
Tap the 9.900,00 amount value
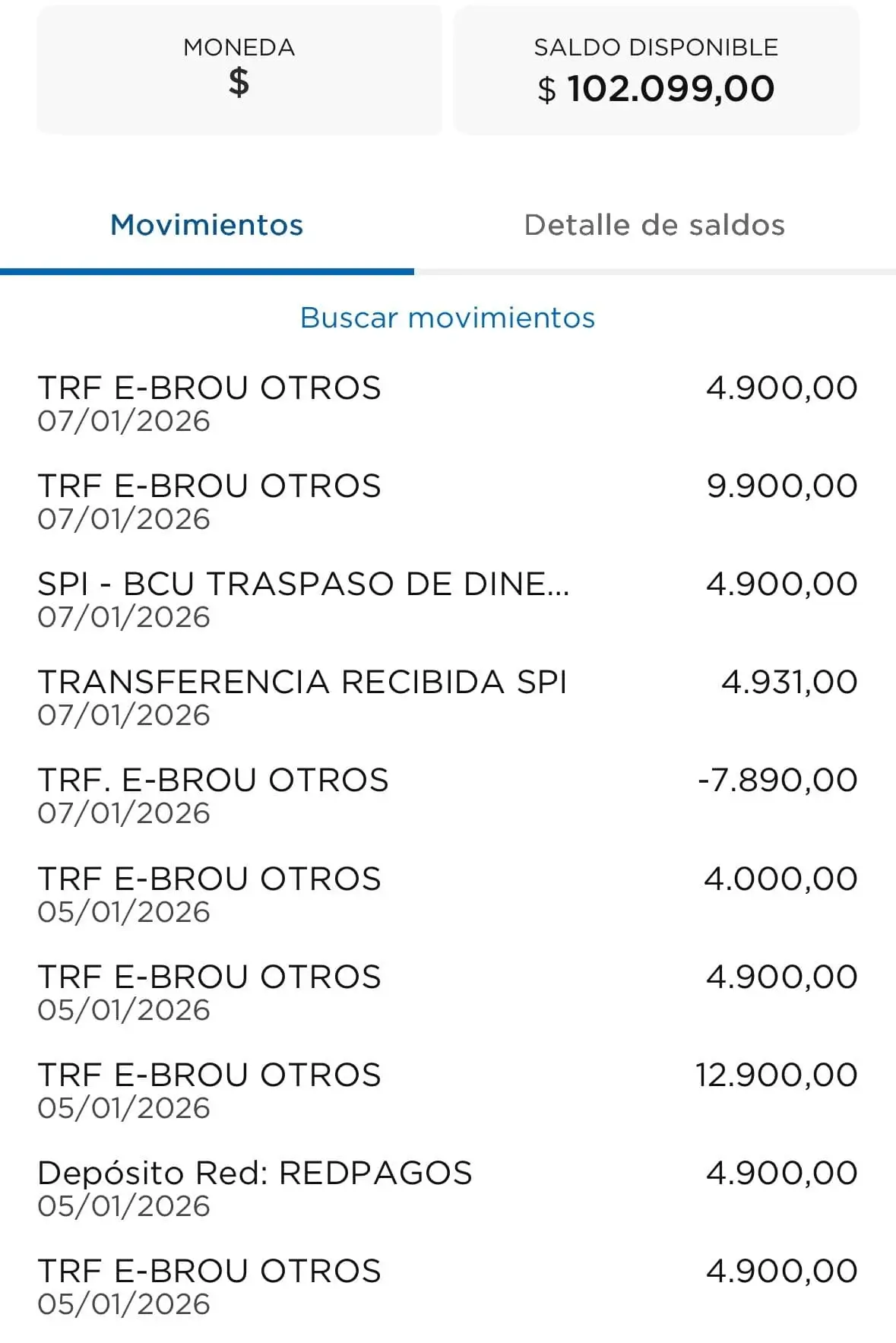pyautogui.click(x=782, y=486)
